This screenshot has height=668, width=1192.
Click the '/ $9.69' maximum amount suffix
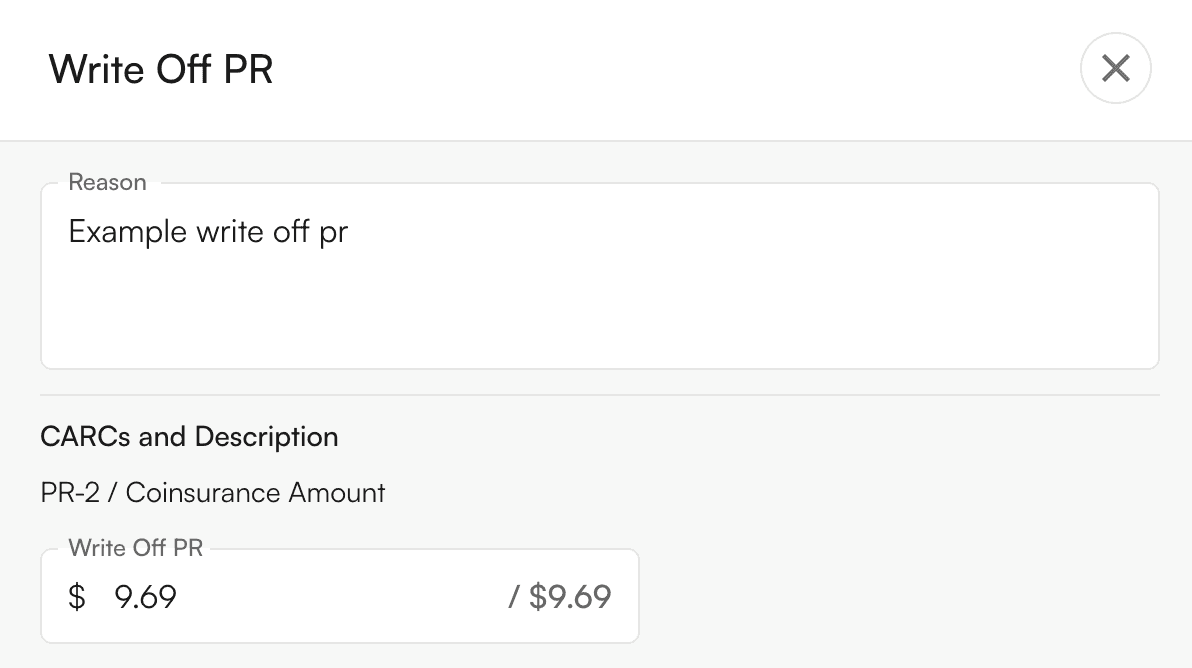tap(560, 597)
